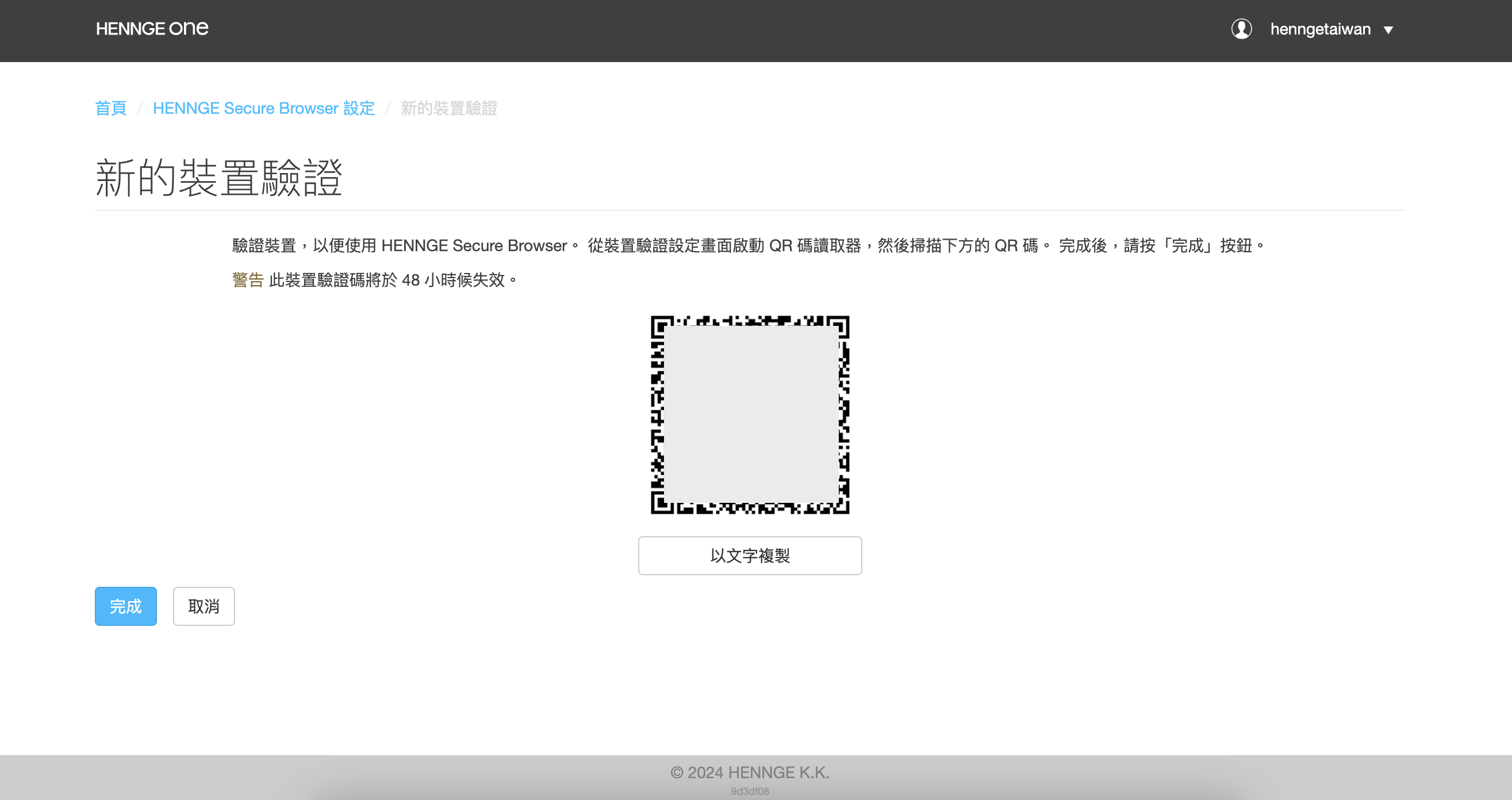Click the 新的裝置驗證 breadcrumb text
Viewport: 1512px width, 800px height.
pyautogui.click(x=449, y=108)
